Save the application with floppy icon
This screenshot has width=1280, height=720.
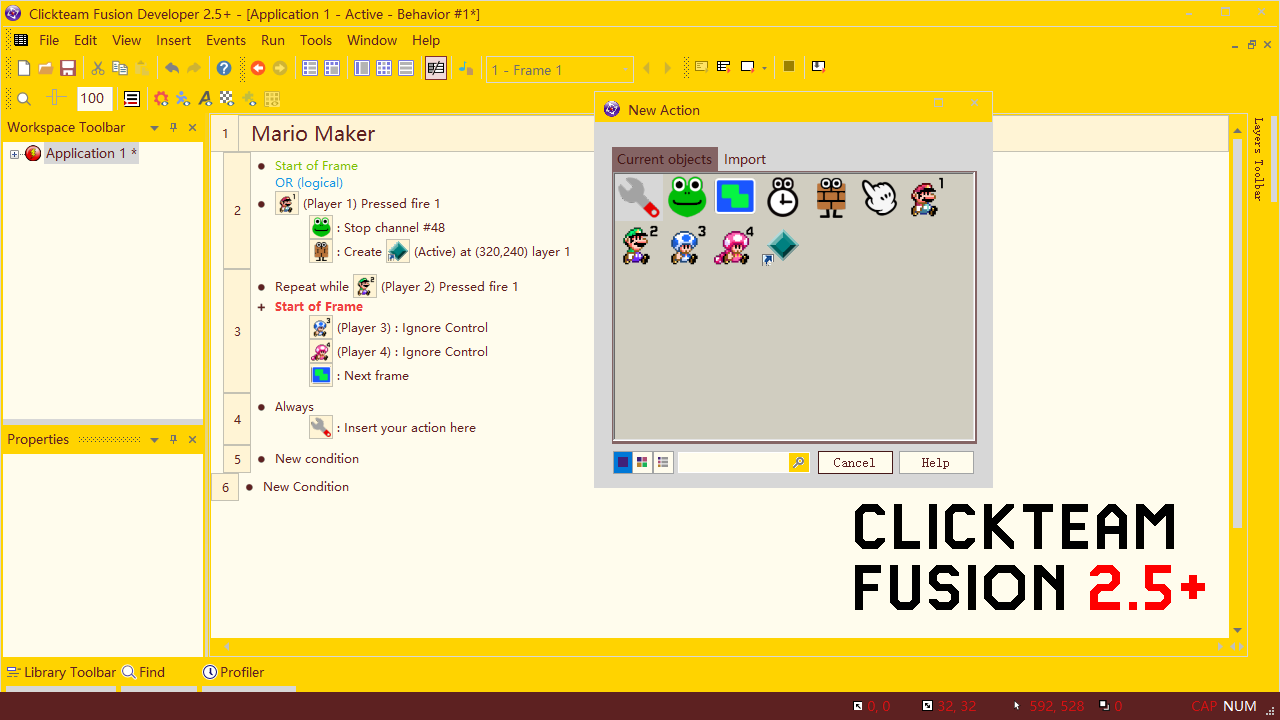68,68
